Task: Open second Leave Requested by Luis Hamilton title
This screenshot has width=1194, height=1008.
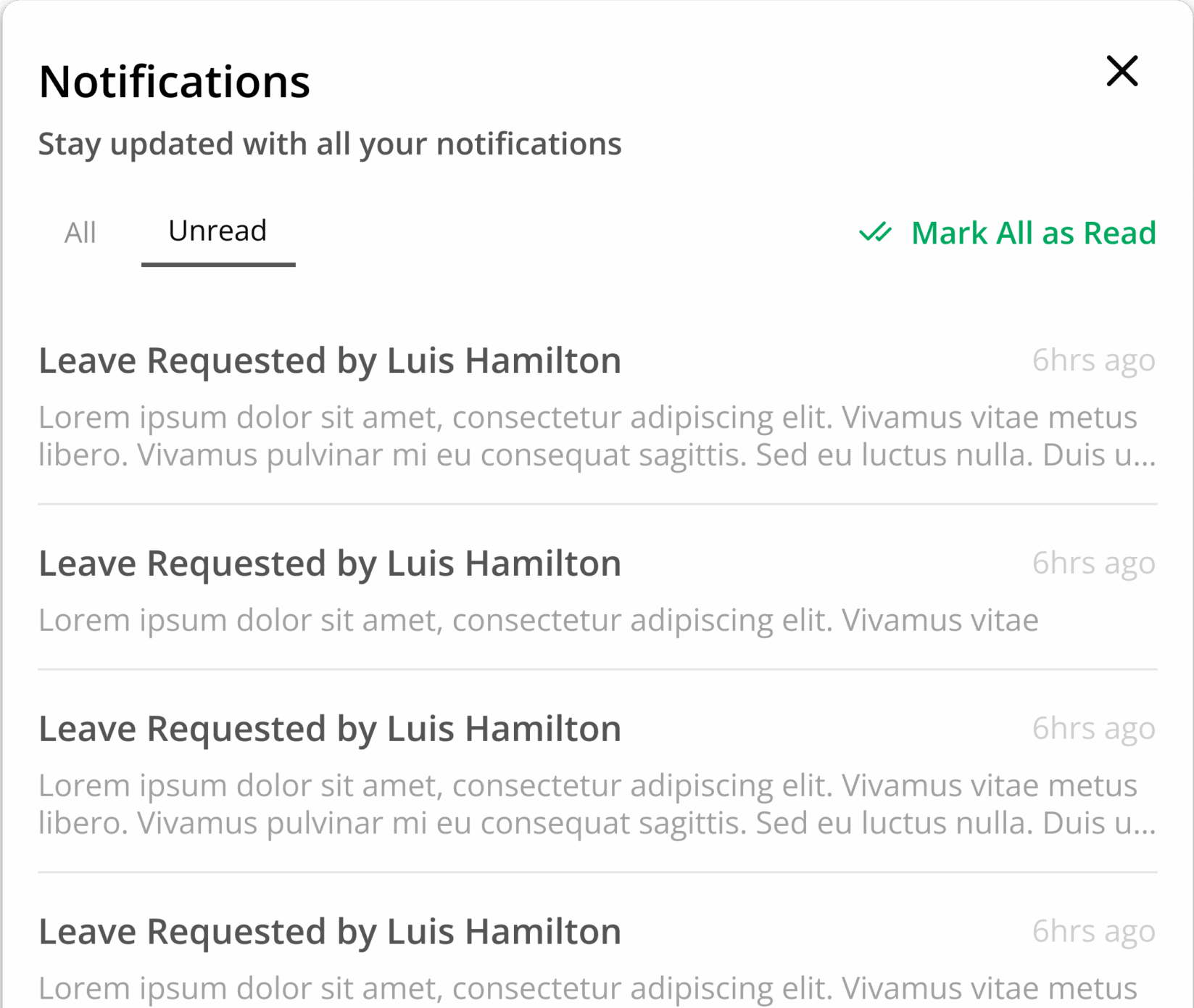Action: 330,564
